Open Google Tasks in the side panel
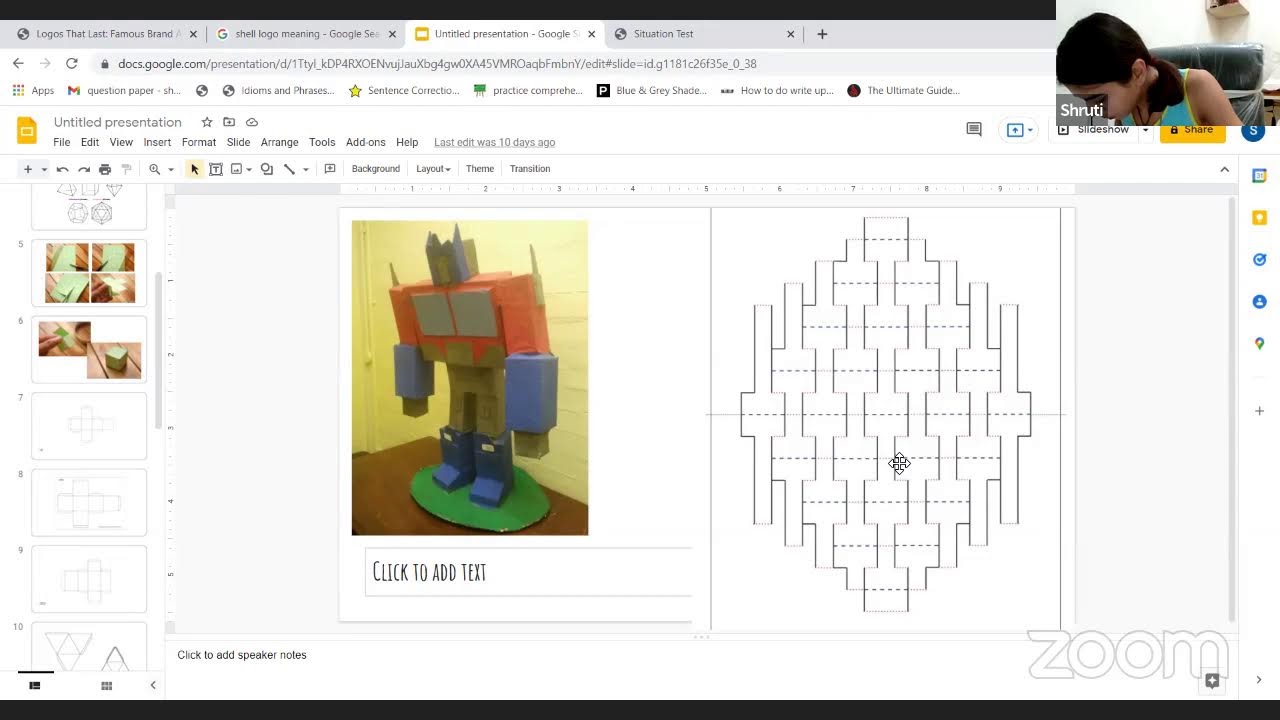 tap(1259, 260)
